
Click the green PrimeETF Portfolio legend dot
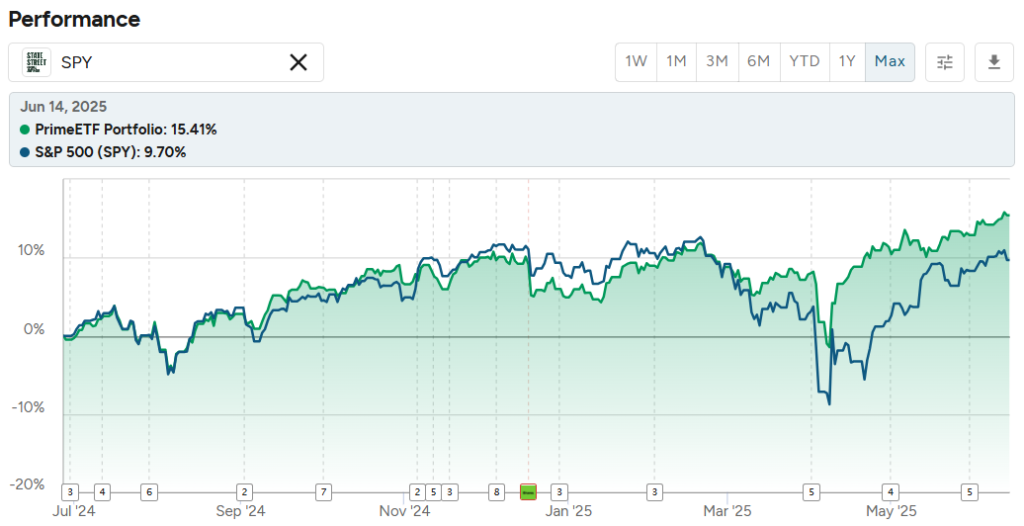coord(25,129)
